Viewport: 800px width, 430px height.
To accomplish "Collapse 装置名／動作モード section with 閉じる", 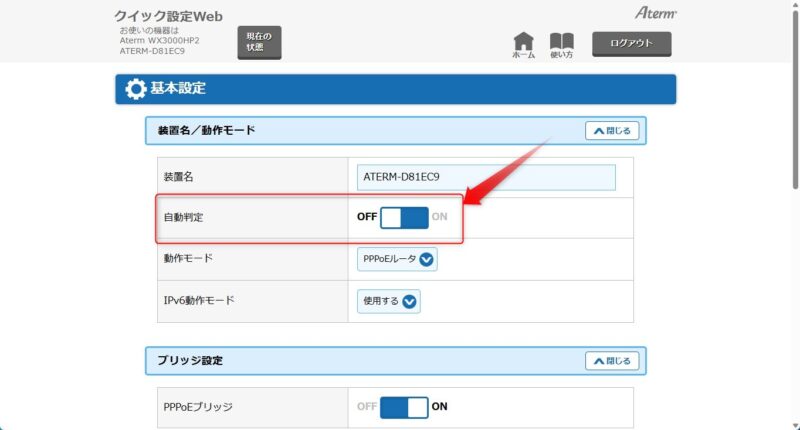I will [610, 131].
